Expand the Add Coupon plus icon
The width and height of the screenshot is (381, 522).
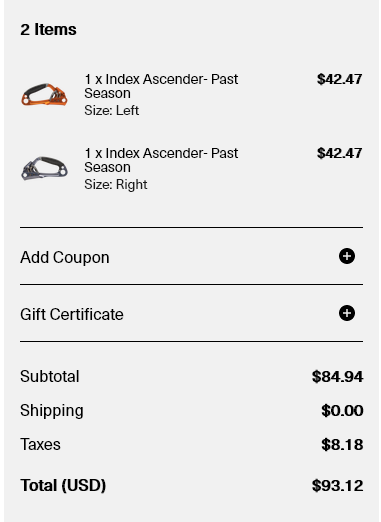tap(347, 256)
